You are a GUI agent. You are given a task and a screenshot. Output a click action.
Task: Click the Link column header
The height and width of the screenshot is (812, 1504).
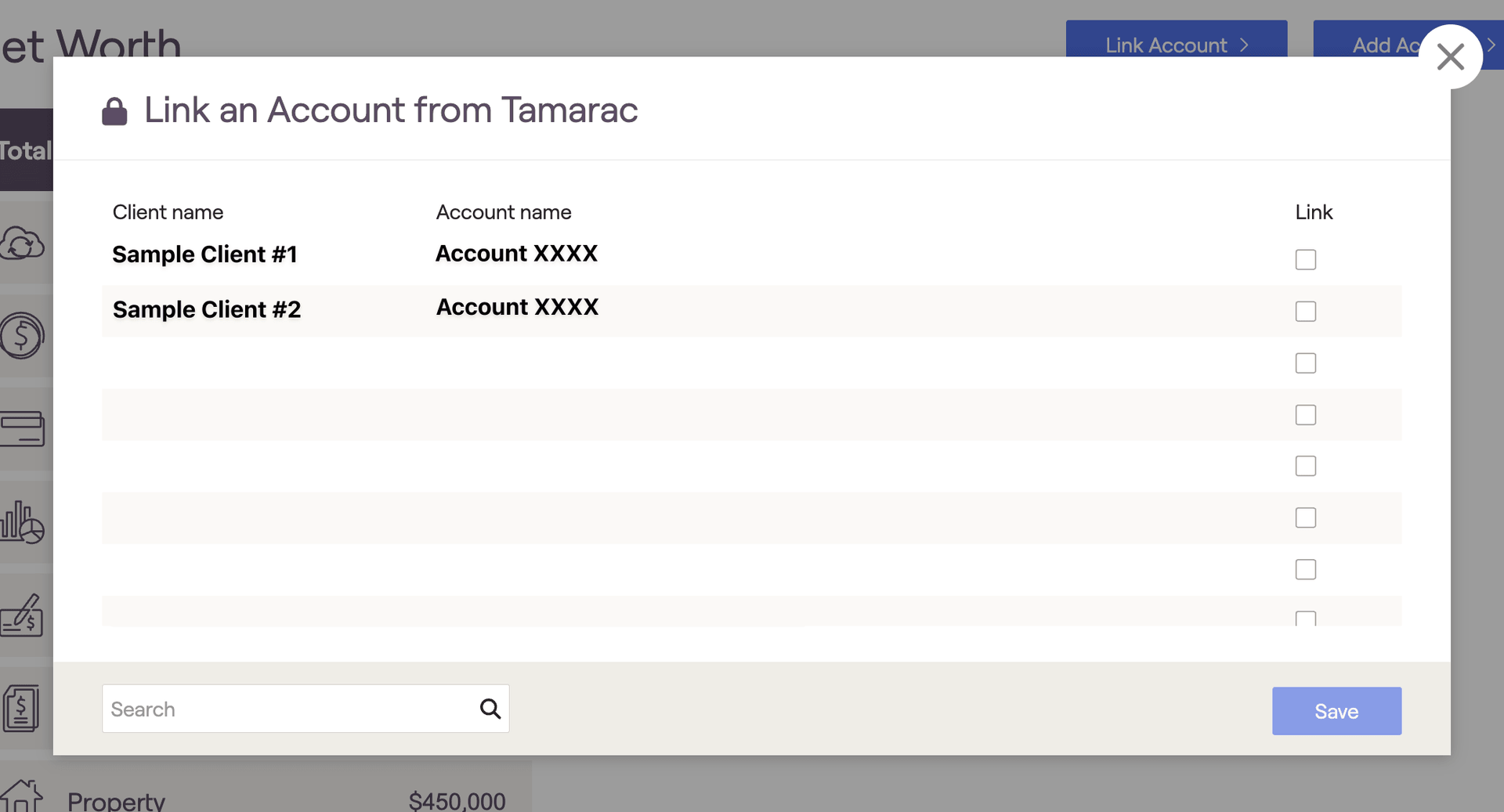point(1314,212)
